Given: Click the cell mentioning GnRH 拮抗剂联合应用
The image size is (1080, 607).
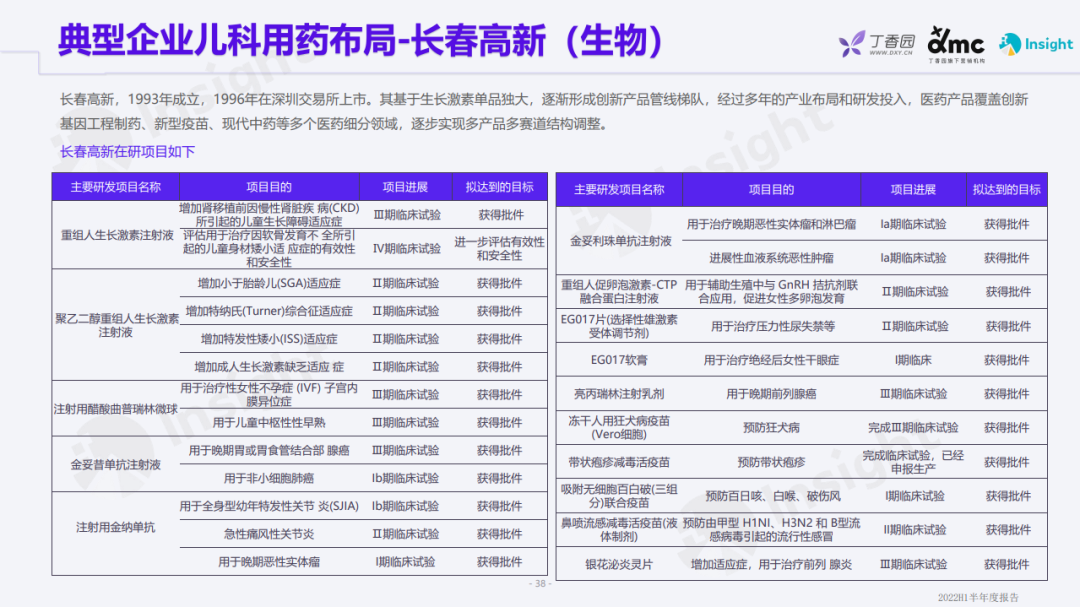Looking at the screenshot, I should tap(771, 291).
